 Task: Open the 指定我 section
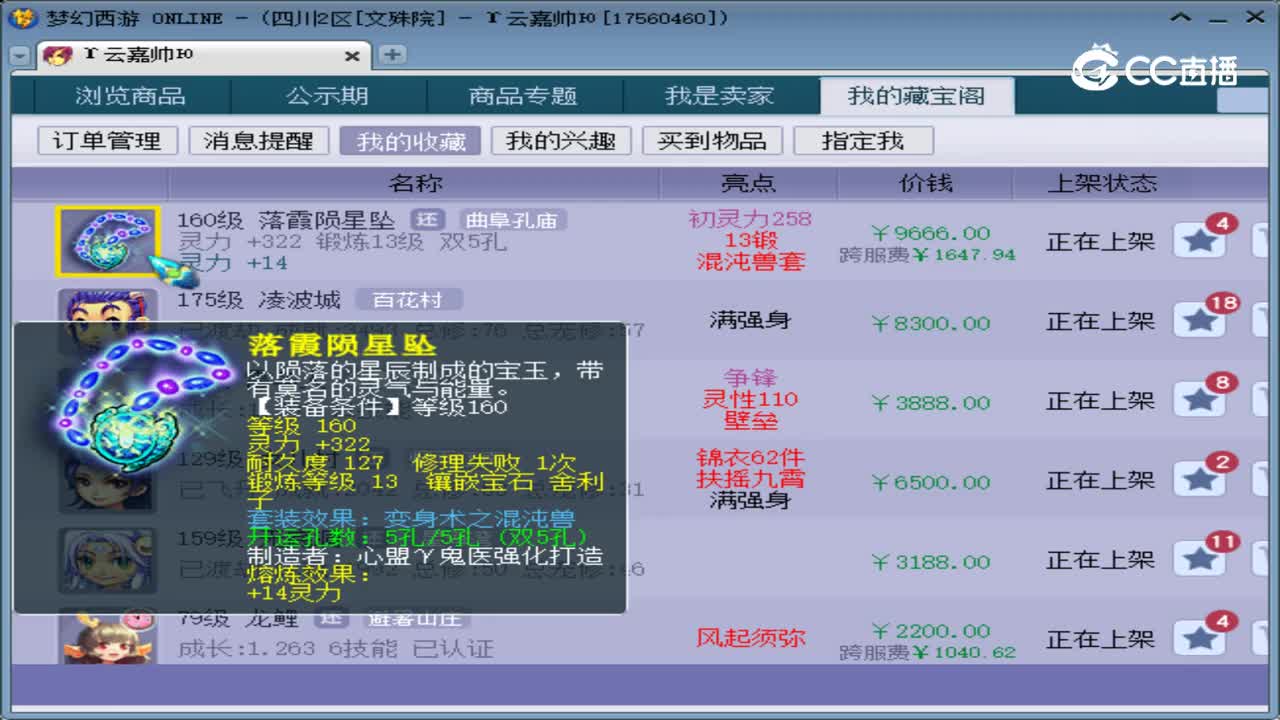863,141
